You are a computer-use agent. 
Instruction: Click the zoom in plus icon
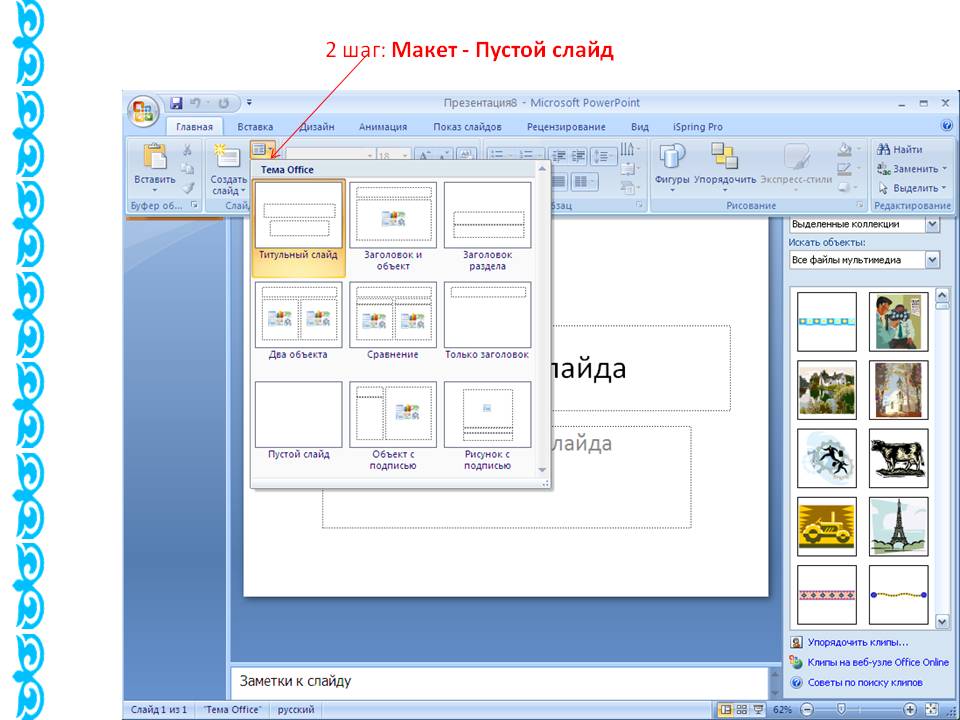(910, 709)
